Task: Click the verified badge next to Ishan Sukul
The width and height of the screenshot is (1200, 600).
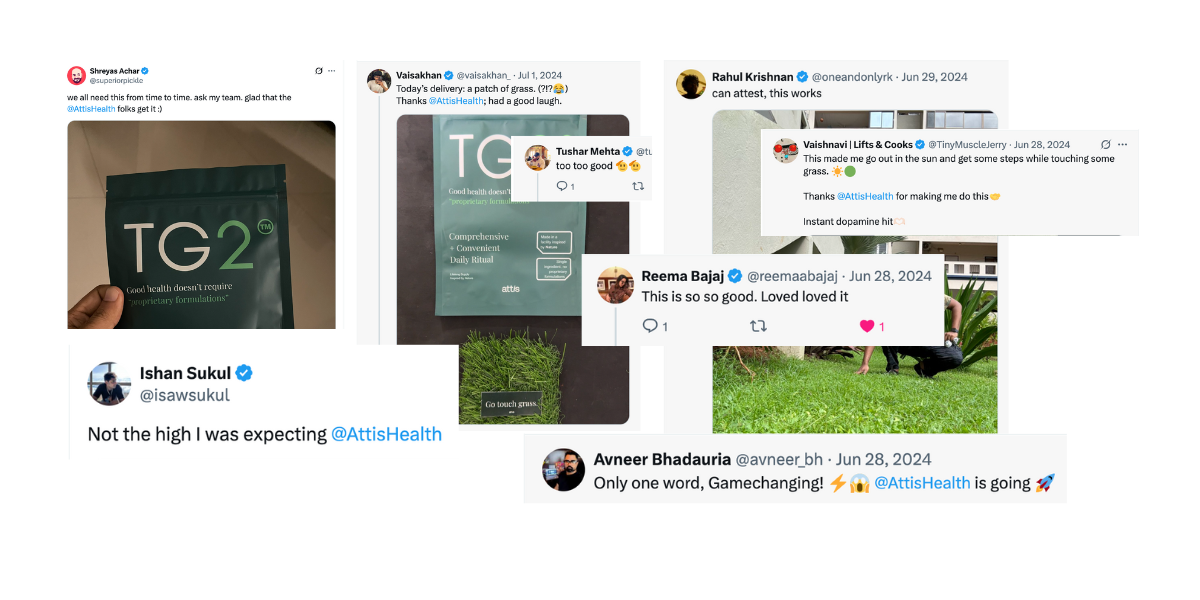Action: click(244, 373)
